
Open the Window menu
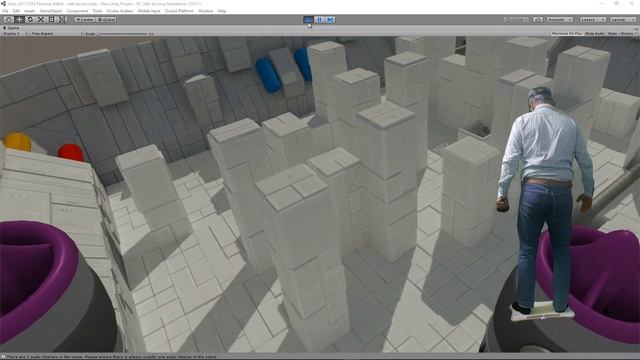206,11
